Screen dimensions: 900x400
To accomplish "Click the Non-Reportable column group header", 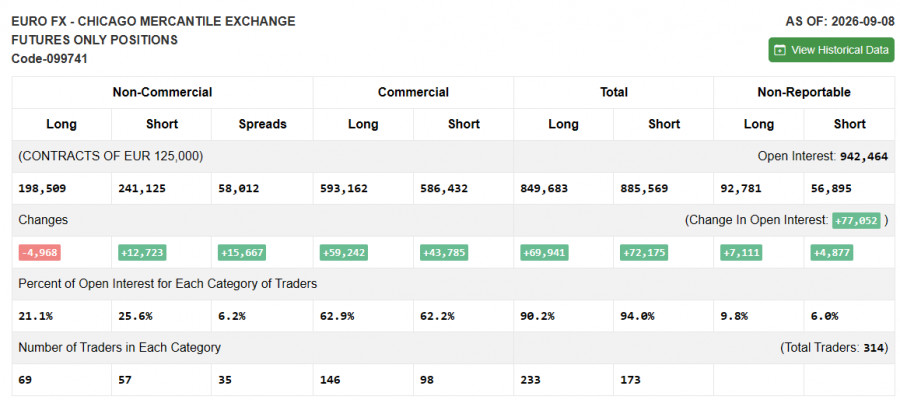I will click(804, 92).
